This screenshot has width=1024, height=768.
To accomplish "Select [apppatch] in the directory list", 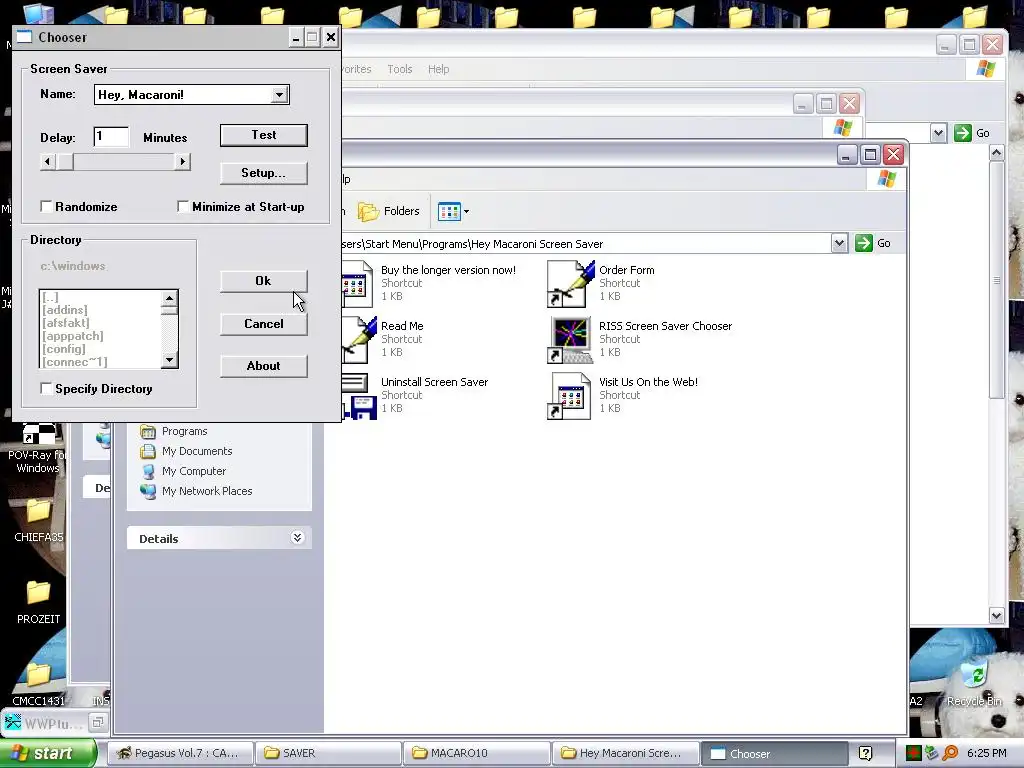I will [72, 336].
